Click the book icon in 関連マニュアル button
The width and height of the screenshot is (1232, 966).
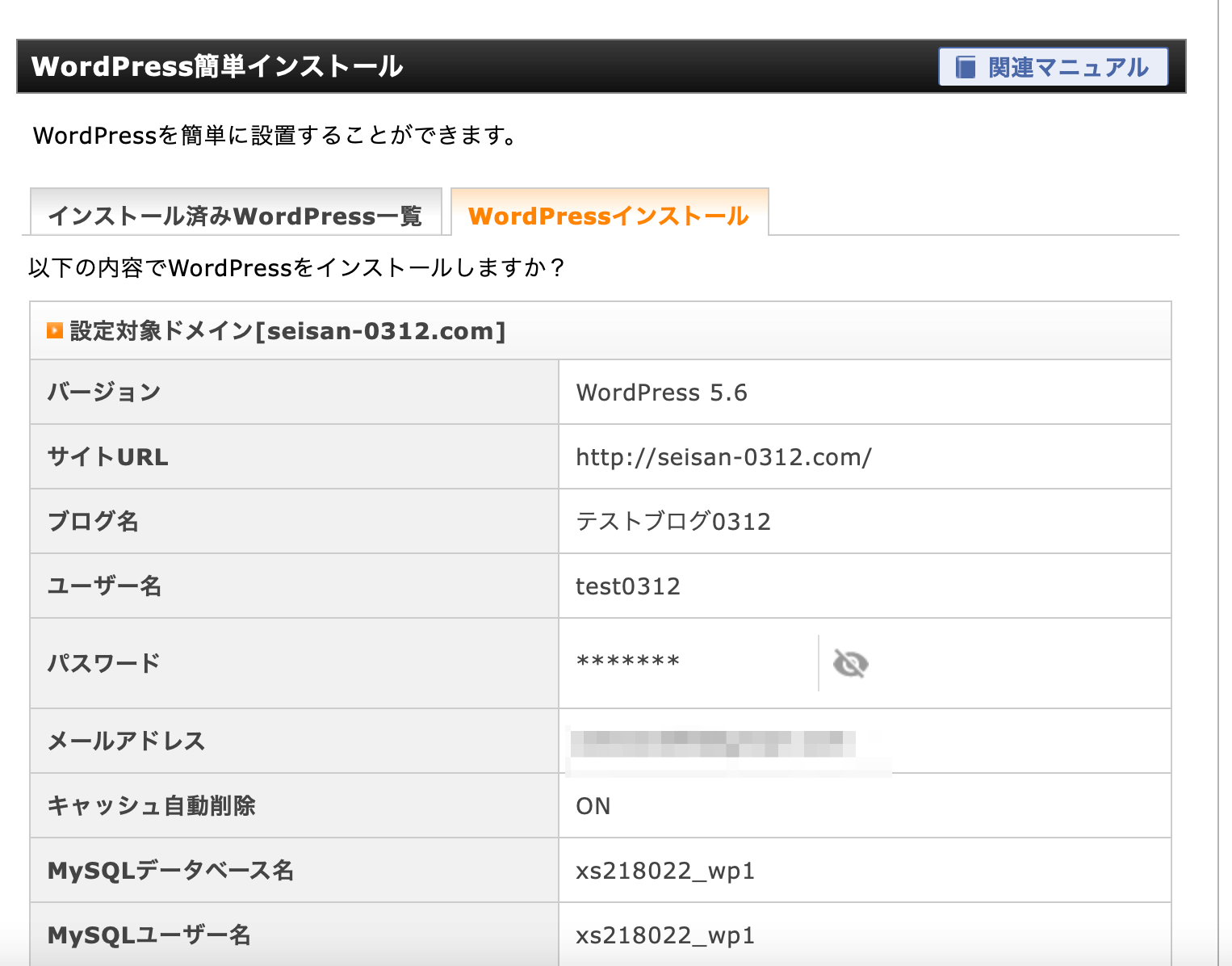point(966,67)
